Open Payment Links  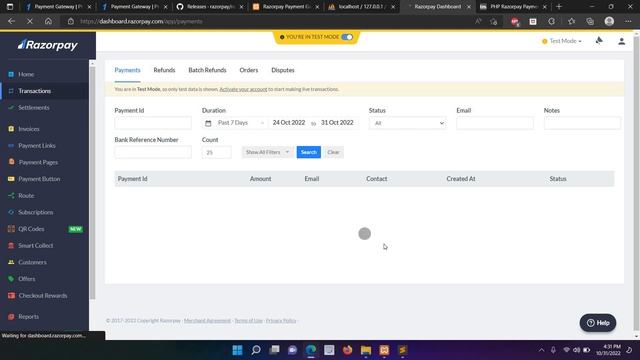(37, 146)
